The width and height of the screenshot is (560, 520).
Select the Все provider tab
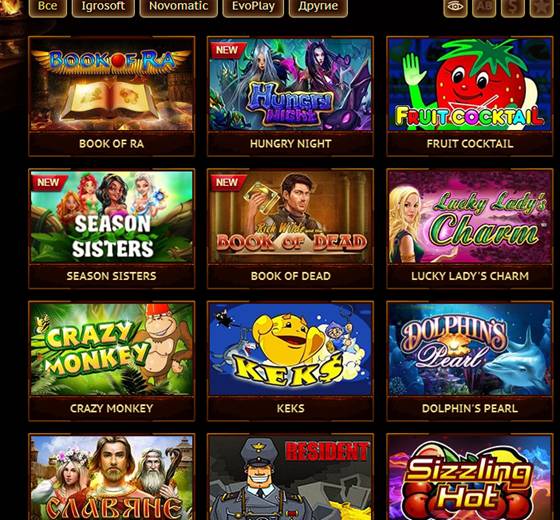(x=48, y=6)
